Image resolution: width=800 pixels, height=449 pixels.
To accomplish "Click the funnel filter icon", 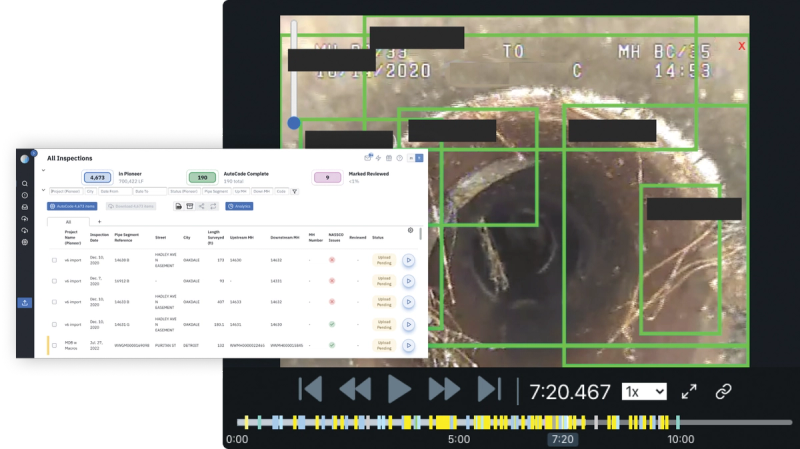I will click(x=294, y=191).
